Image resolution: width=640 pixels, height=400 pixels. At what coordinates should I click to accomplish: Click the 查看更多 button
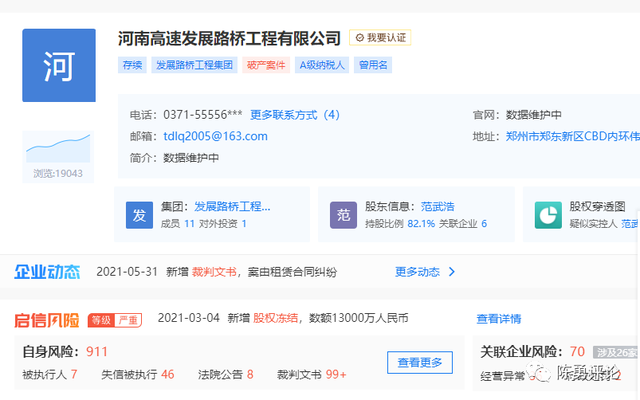click(420, 362)
